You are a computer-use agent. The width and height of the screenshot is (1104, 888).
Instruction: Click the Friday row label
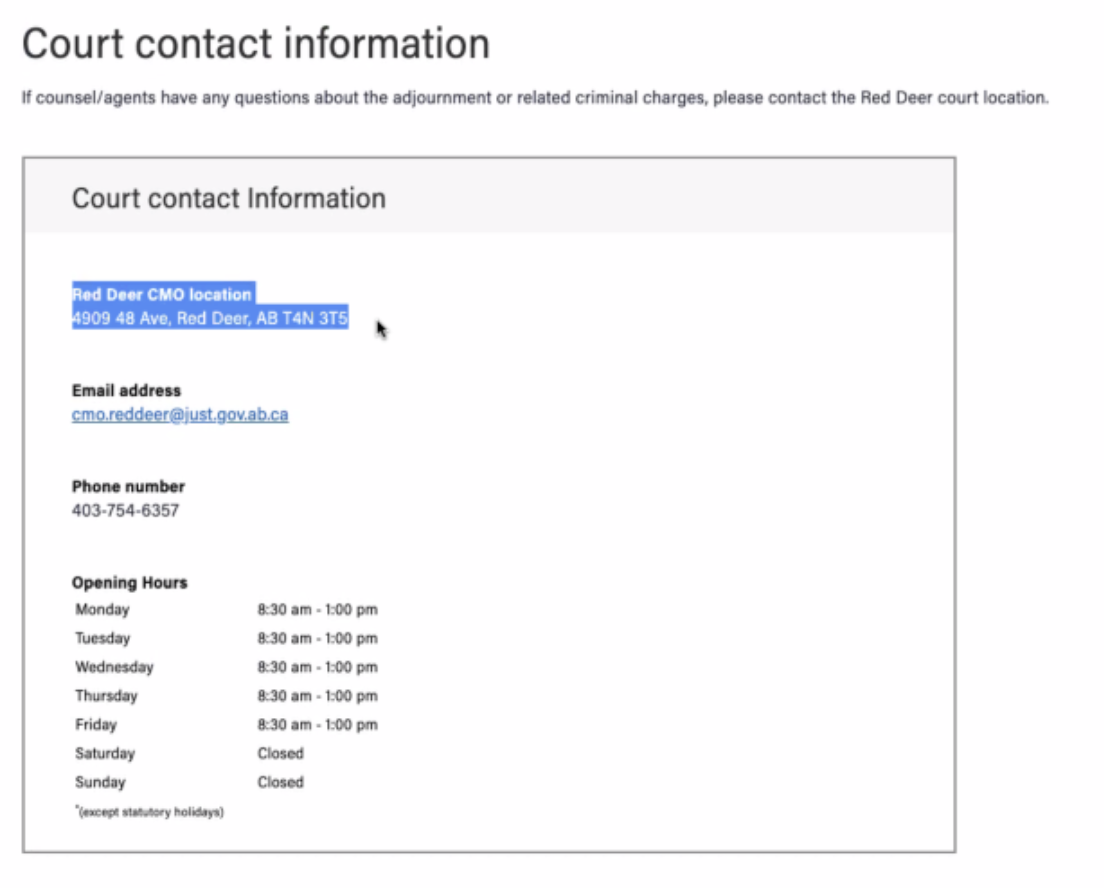tap(96, 725)
